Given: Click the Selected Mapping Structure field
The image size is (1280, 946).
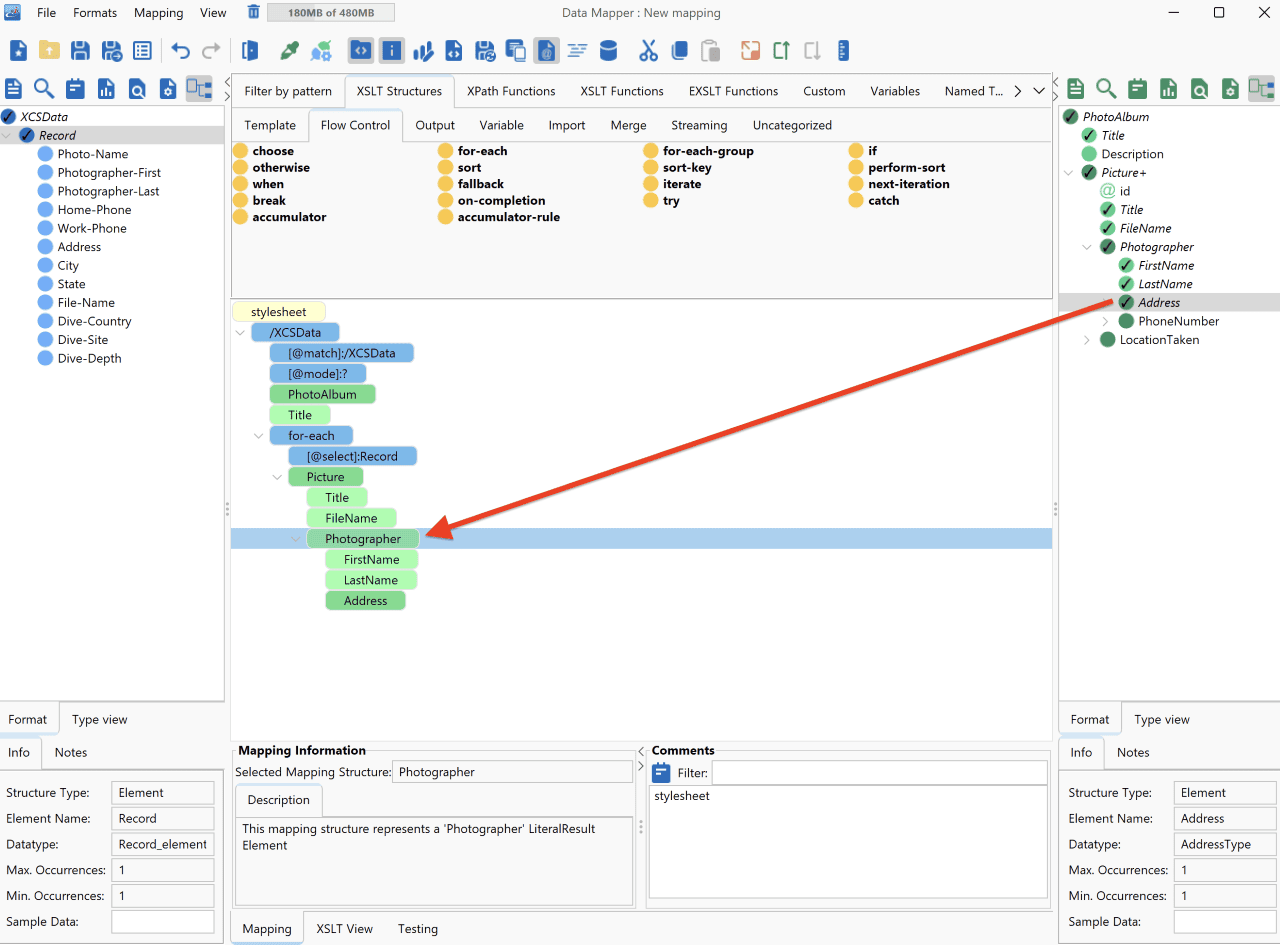Looking at the screenshot, I should (x=513, y=772).
